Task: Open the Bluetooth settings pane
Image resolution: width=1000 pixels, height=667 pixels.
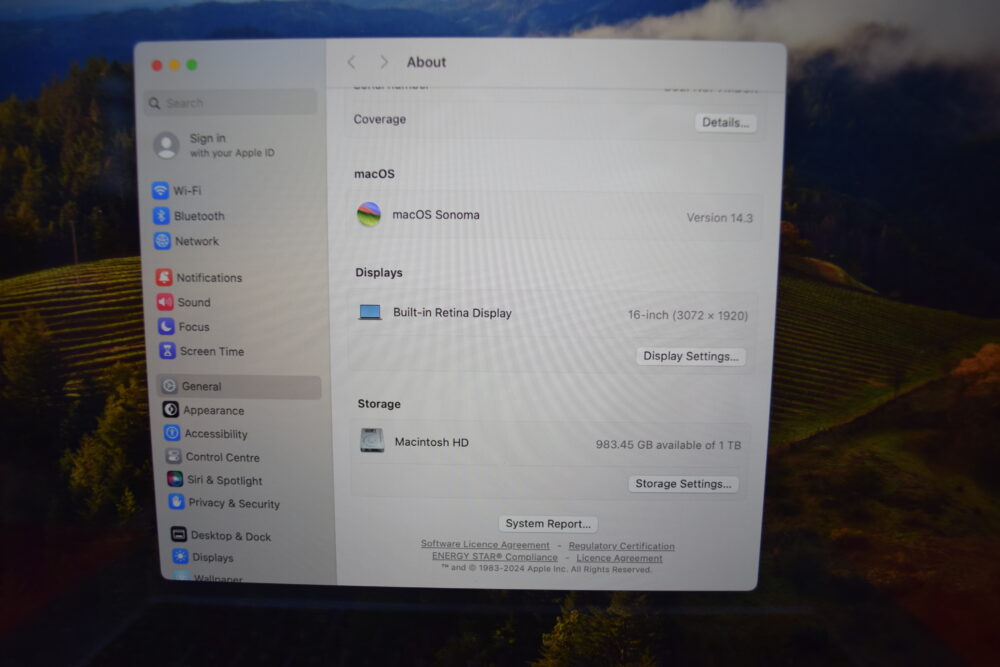Action: pos(235,216)
